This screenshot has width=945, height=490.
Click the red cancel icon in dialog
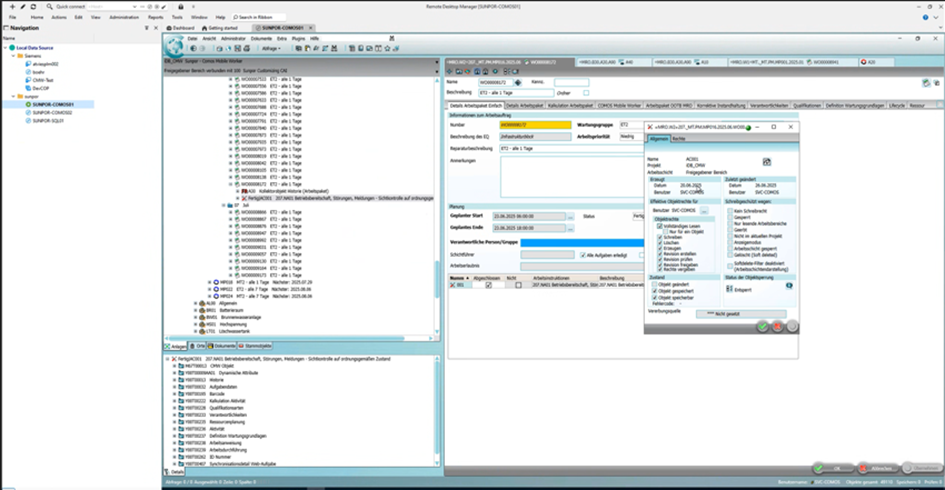[x=777, y=326]
